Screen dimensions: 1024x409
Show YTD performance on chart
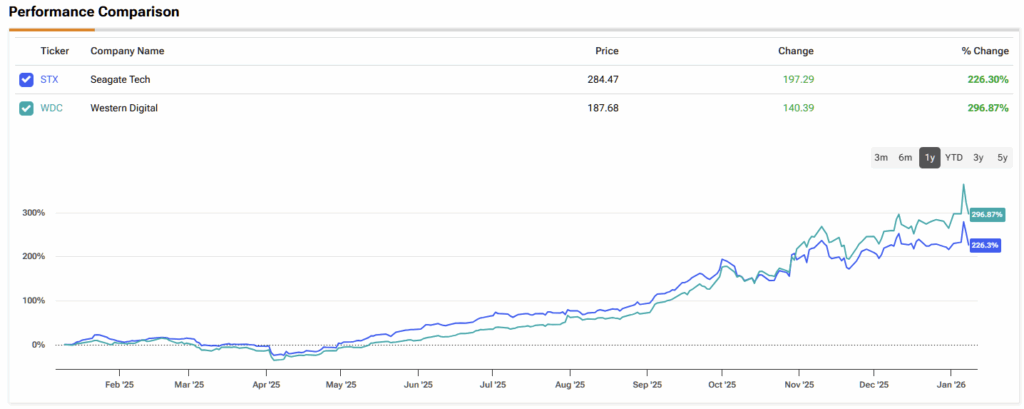coord(954,158)
